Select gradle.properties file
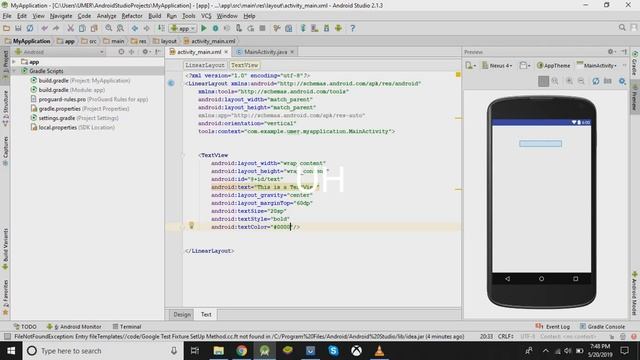Screen dimensions: 640x360 pyautogui.click(x=80, y=109)
